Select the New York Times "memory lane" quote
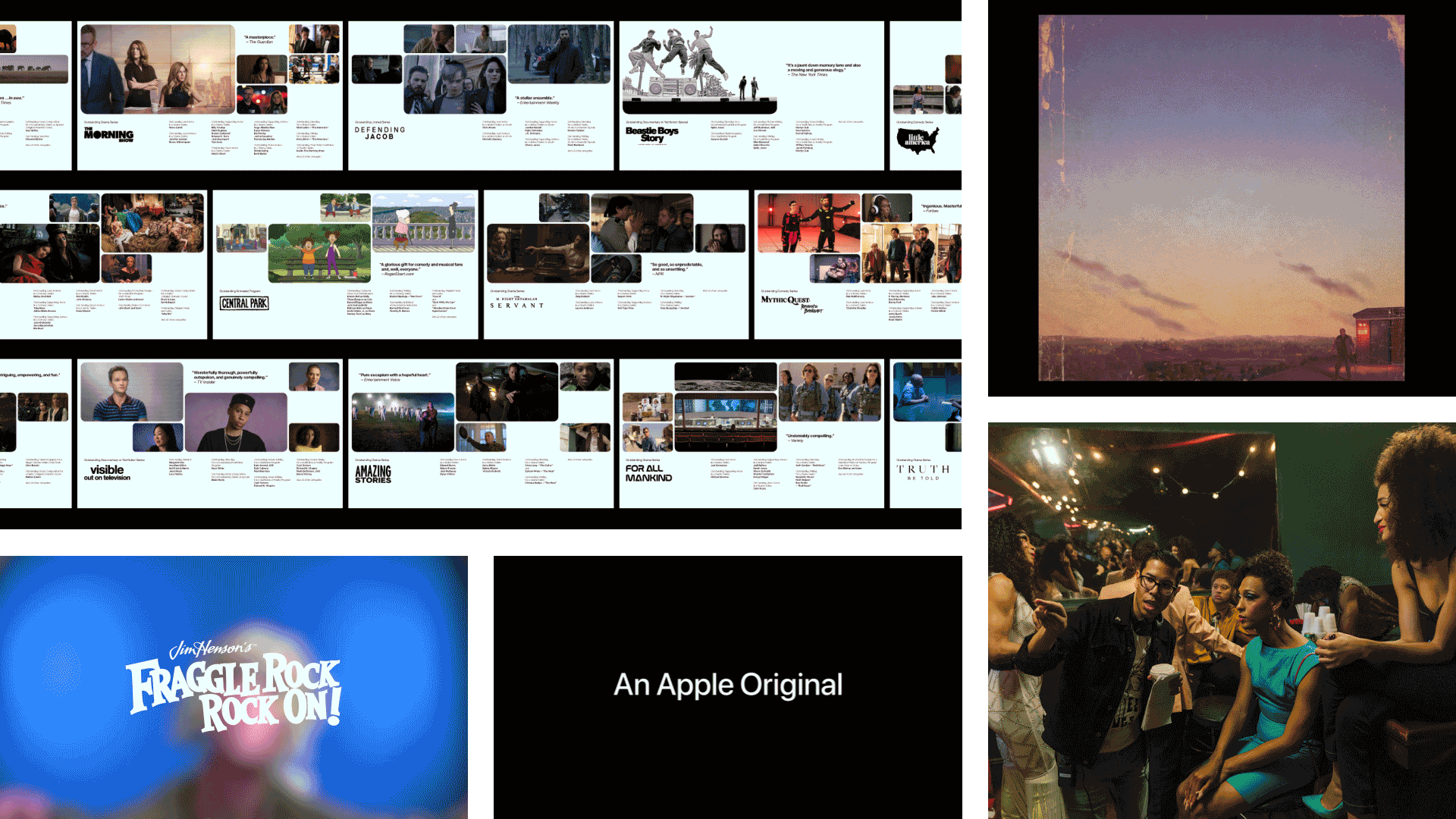Screen dimensions: 1456x819 tap(824, 70)
